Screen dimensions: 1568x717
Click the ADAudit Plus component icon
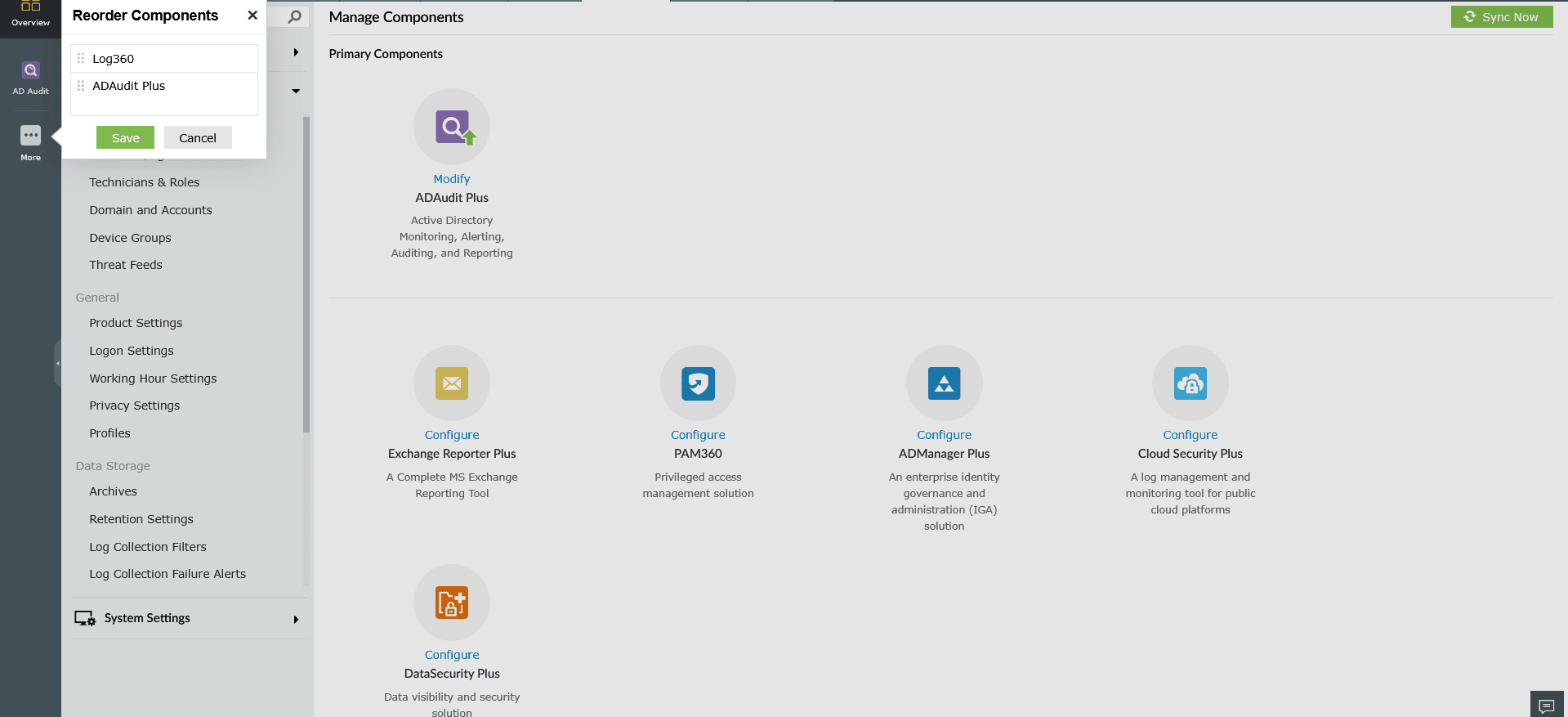click(452, 127)
